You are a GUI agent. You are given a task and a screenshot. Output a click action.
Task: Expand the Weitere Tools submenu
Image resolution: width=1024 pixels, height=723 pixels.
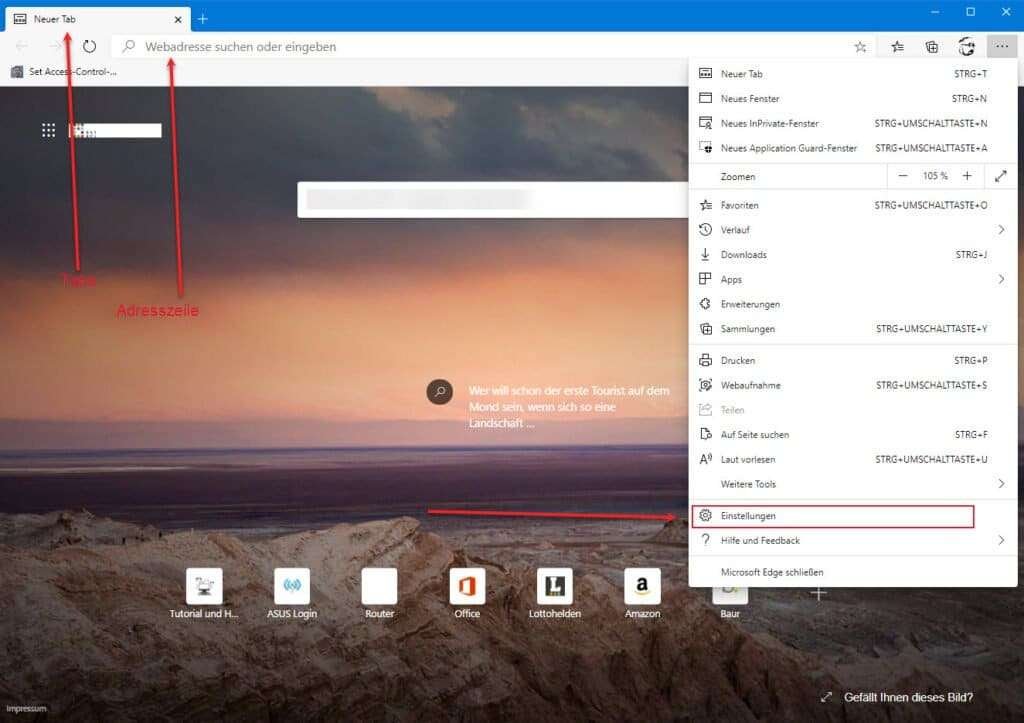(1001, 484)
